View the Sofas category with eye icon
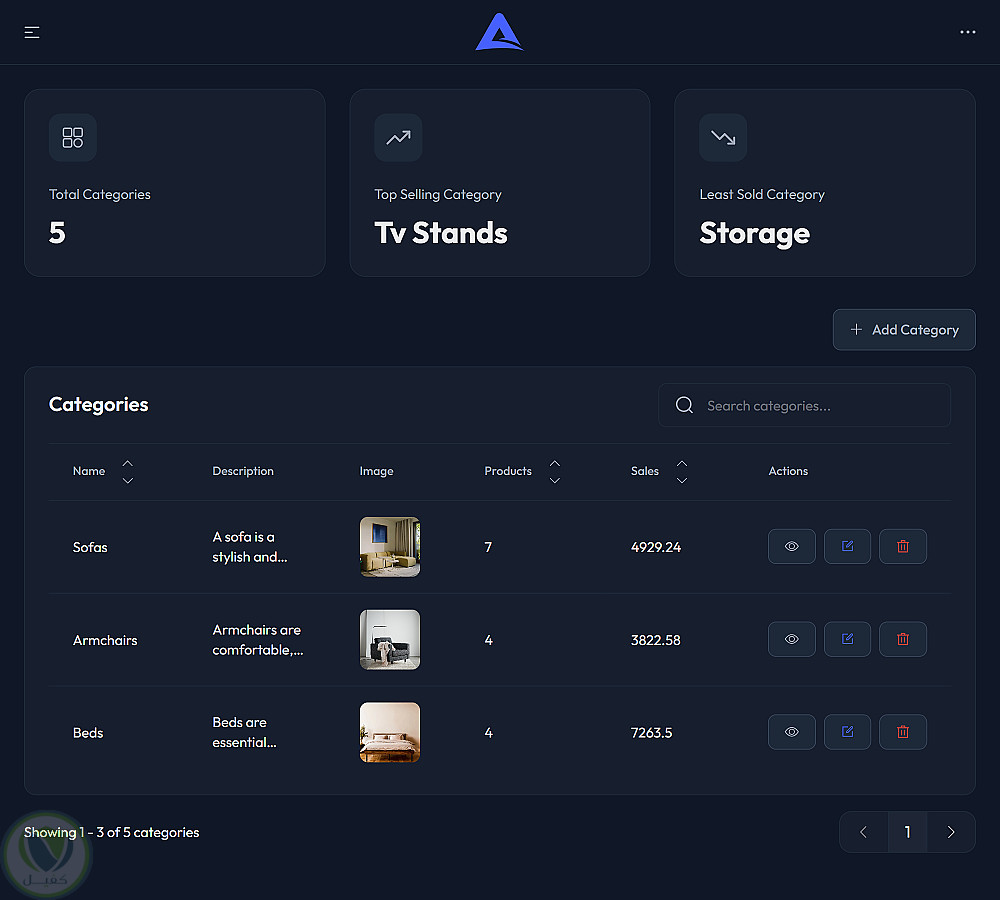Screen dimensions: 1000x900 791,547
